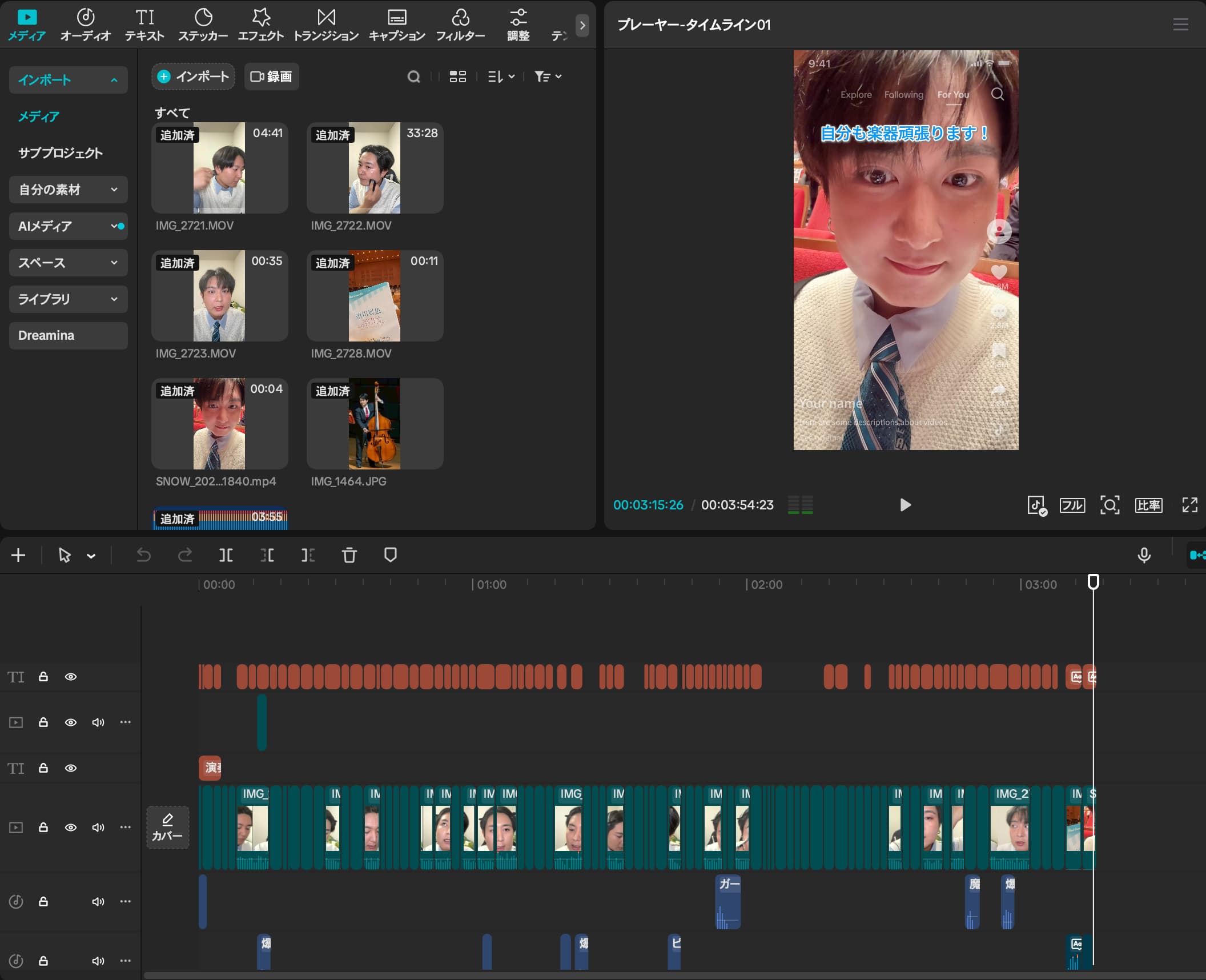
Task: Mute the main video track speaker
Action: (x=98, y=828)
